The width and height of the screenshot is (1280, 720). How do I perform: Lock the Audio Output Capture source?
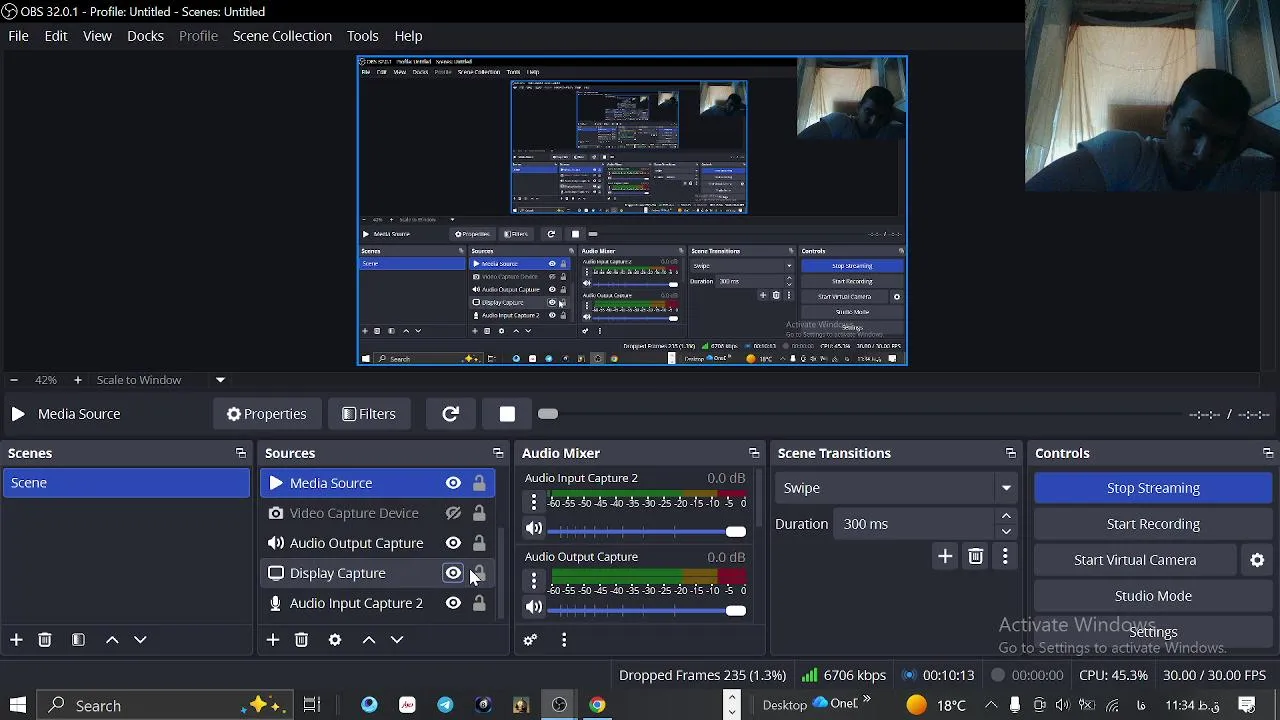(479, 543)
